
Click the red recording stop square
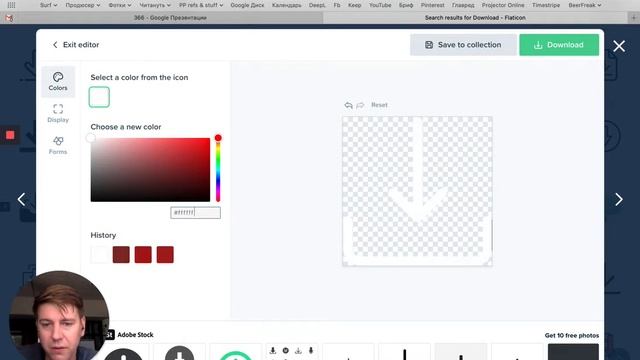[10, 135]
